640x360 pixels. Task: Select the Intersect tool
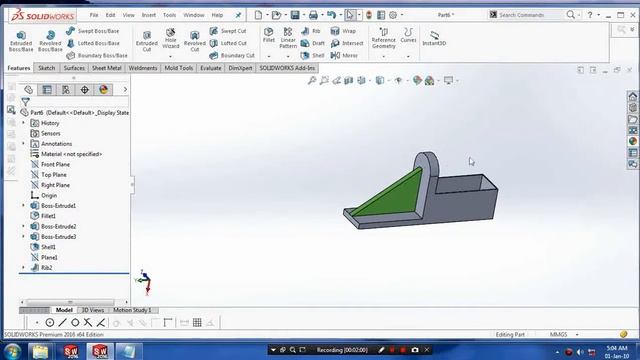347,43
